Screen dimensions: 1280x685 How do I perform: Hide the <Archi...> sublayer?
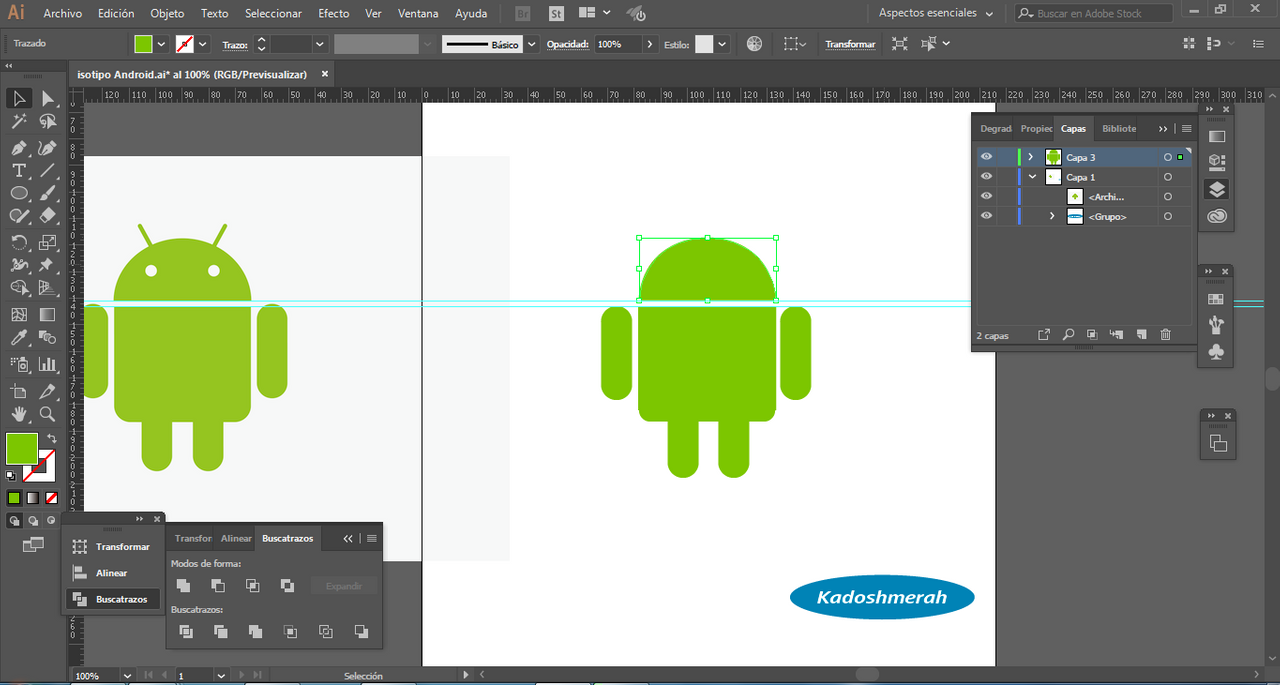[987, 196]
